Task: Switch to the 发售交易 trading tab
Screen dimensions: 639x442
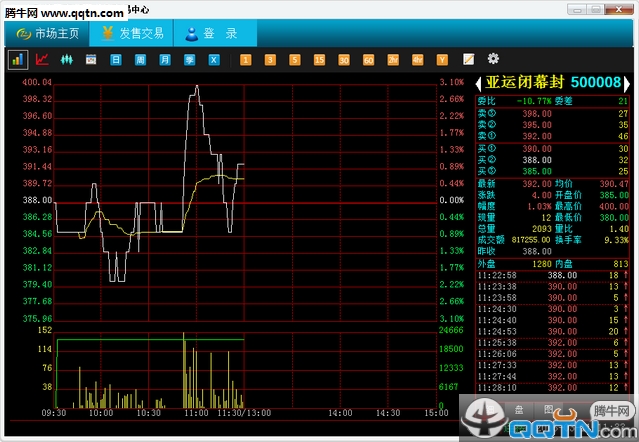Action: click(132, 33)
